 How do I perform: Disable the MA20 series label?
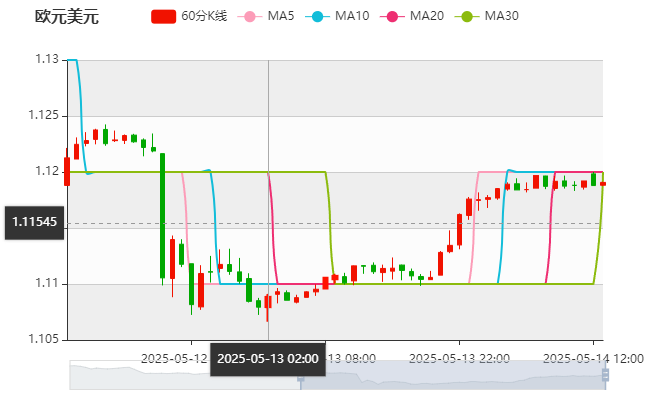(427, 17)
